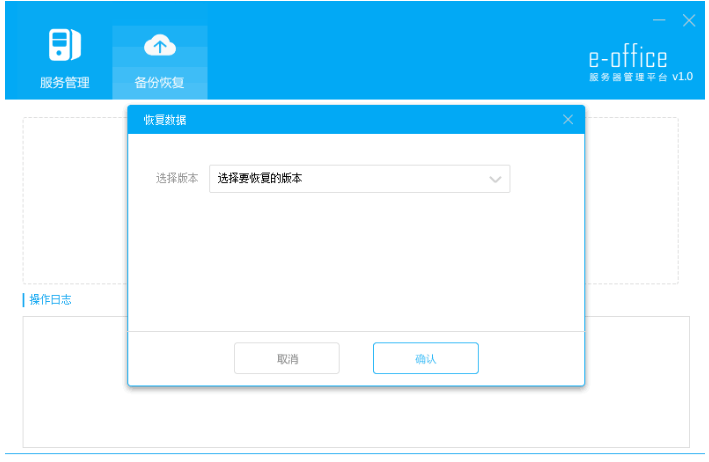
Task: Click the 服务器管理平台 v1.0 subtitle
Action: [641, 77]
